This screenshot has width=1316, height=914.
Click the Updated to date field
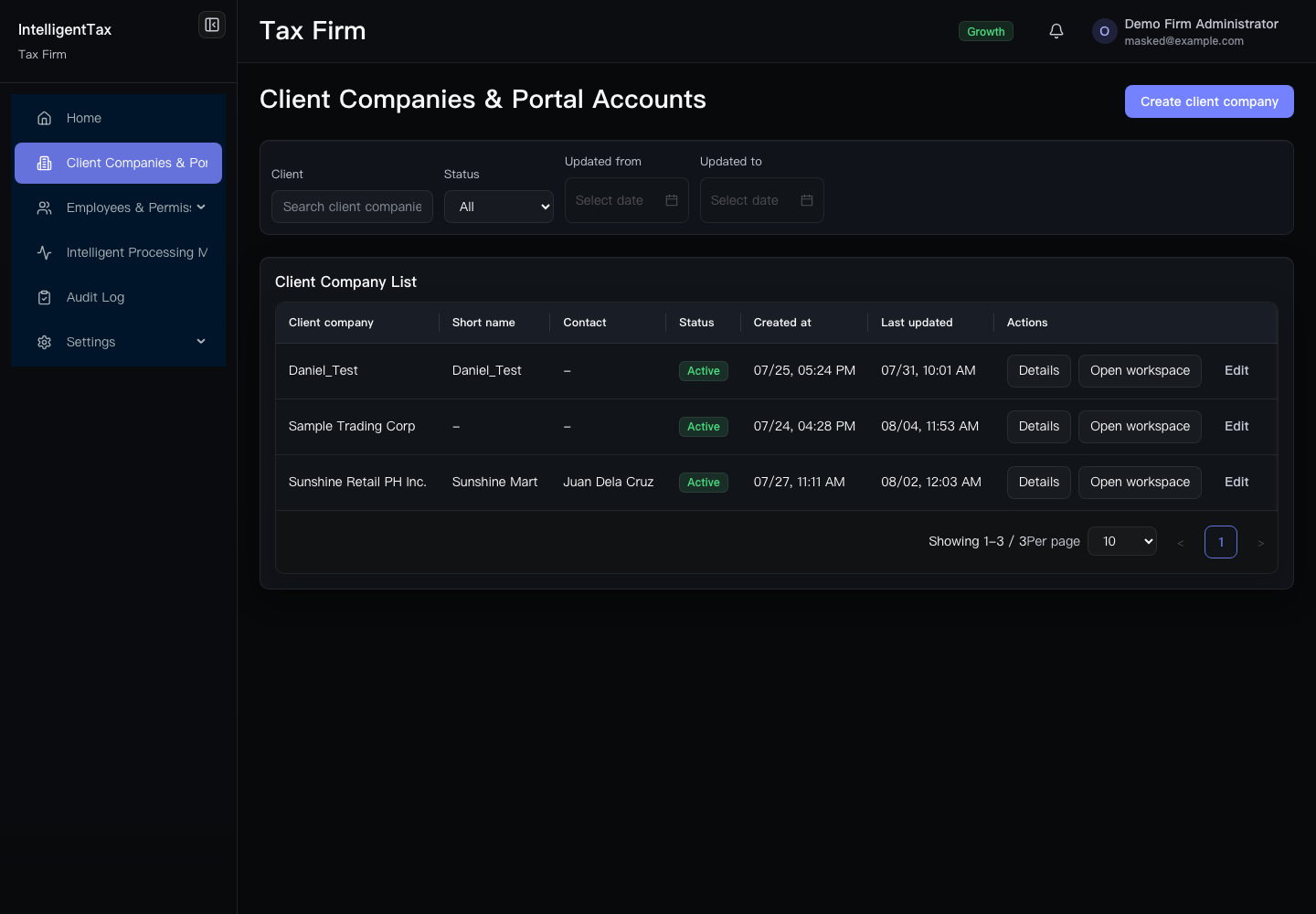pos(762,200)
